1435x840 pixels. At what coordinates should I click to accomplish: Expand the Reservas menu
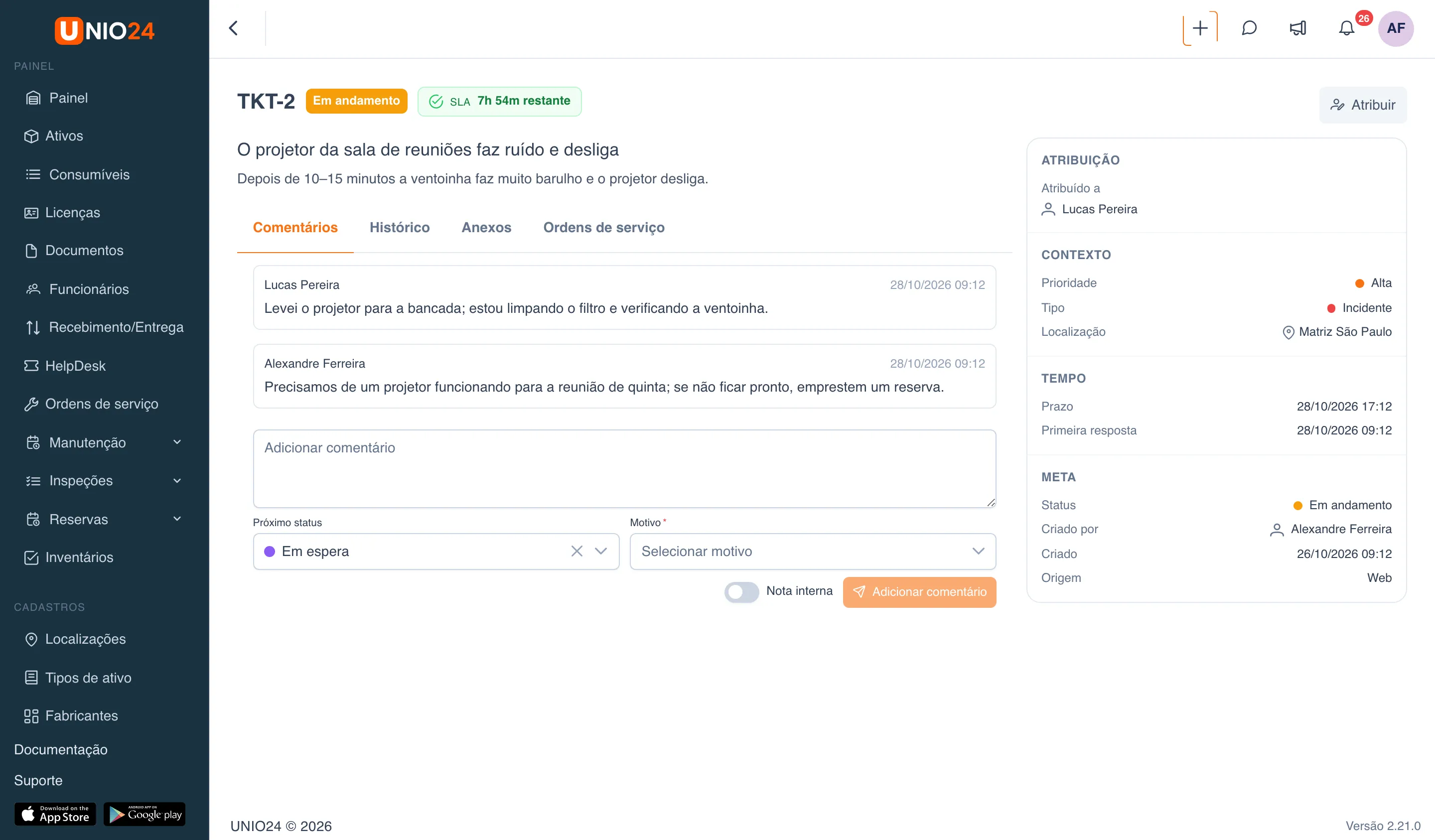105,519
